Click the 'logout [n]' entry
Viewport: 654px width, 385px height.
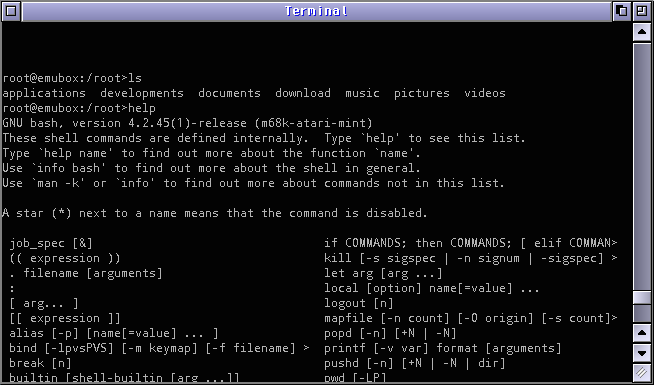tap(359, 304)
